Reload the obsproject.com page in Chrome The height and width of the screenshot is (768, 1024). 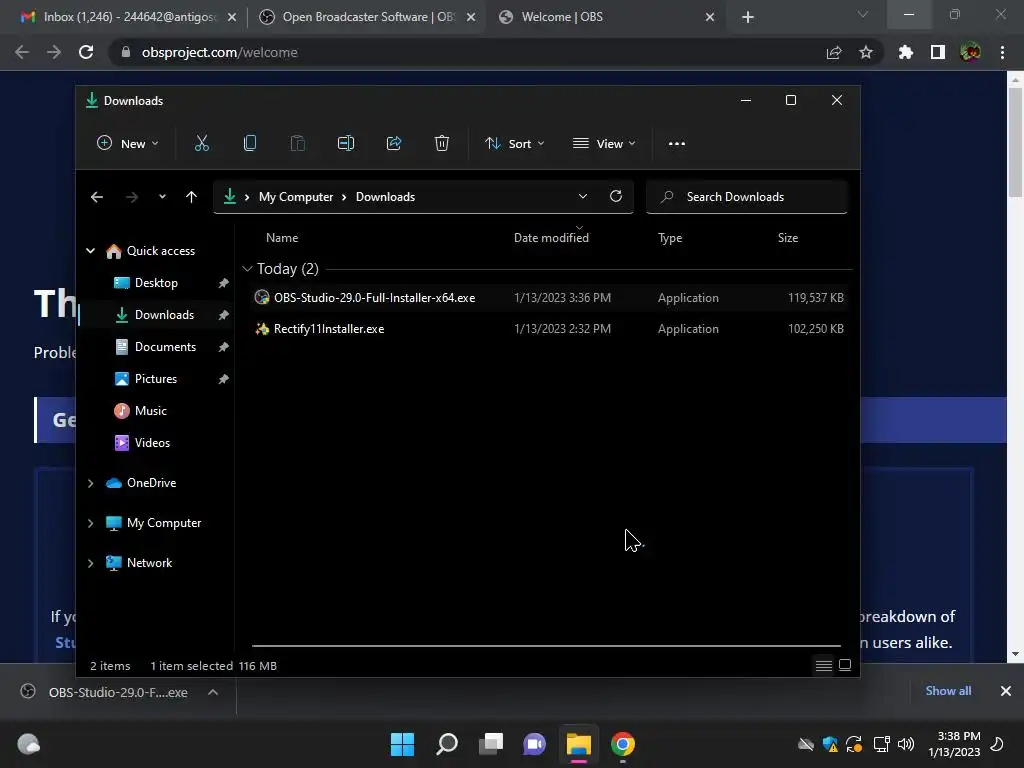[86, 52]
